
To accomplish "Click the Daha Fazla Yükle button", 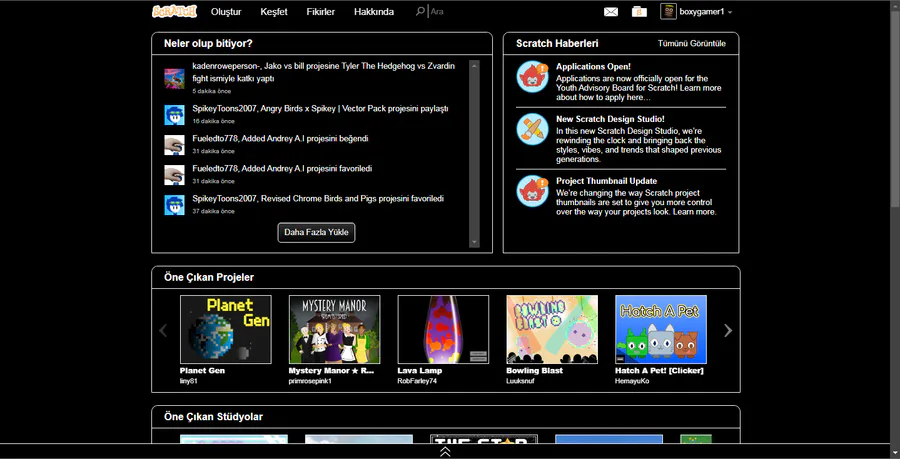I will click(x=316, y=232).
